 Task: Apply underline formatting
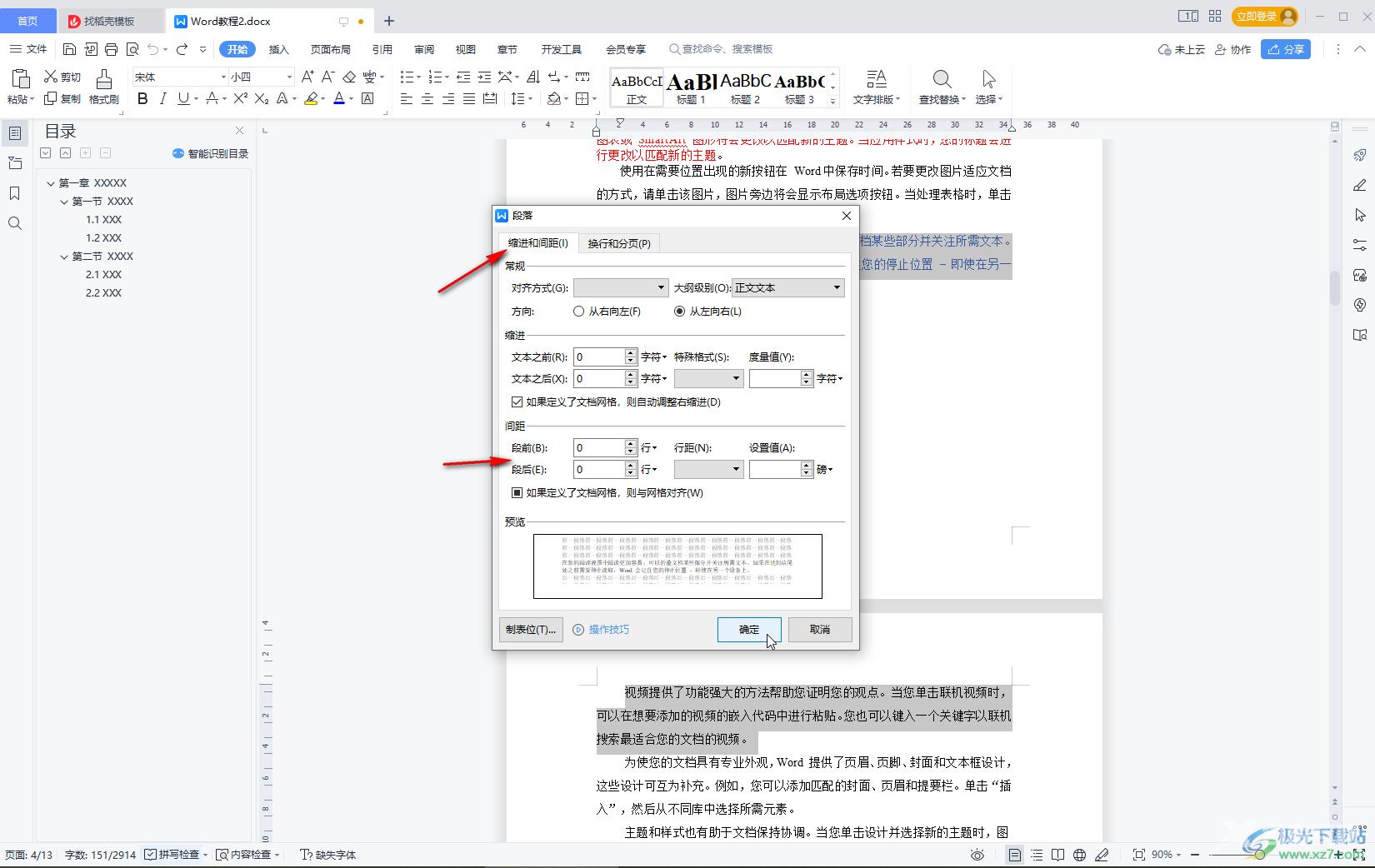tap(183, 99)
